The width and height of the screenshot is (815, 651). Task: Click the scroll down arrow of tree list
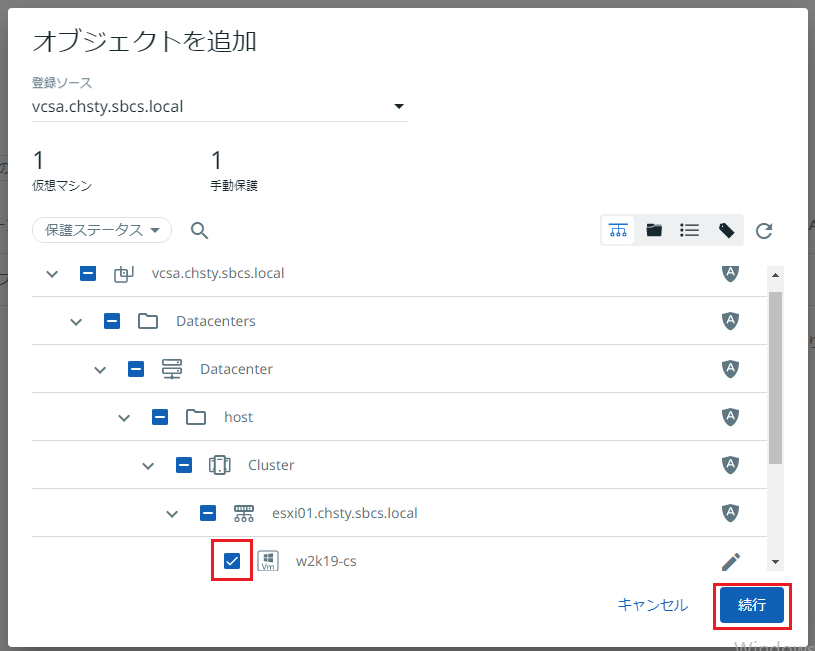(775, 562)
